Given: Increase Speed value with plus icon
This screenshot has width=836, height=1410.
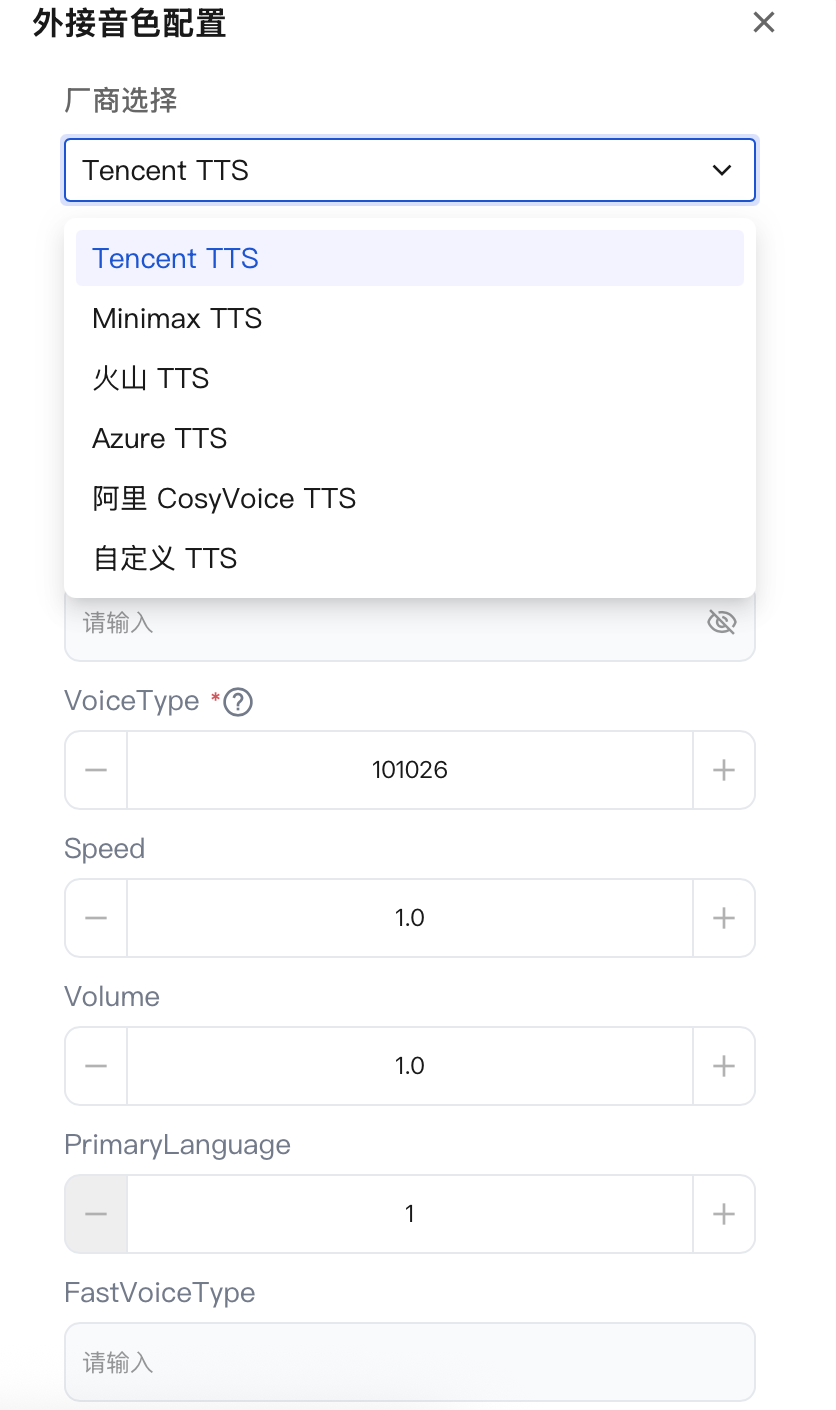Looking at the screenshot, I should click(x=723, y=918).
